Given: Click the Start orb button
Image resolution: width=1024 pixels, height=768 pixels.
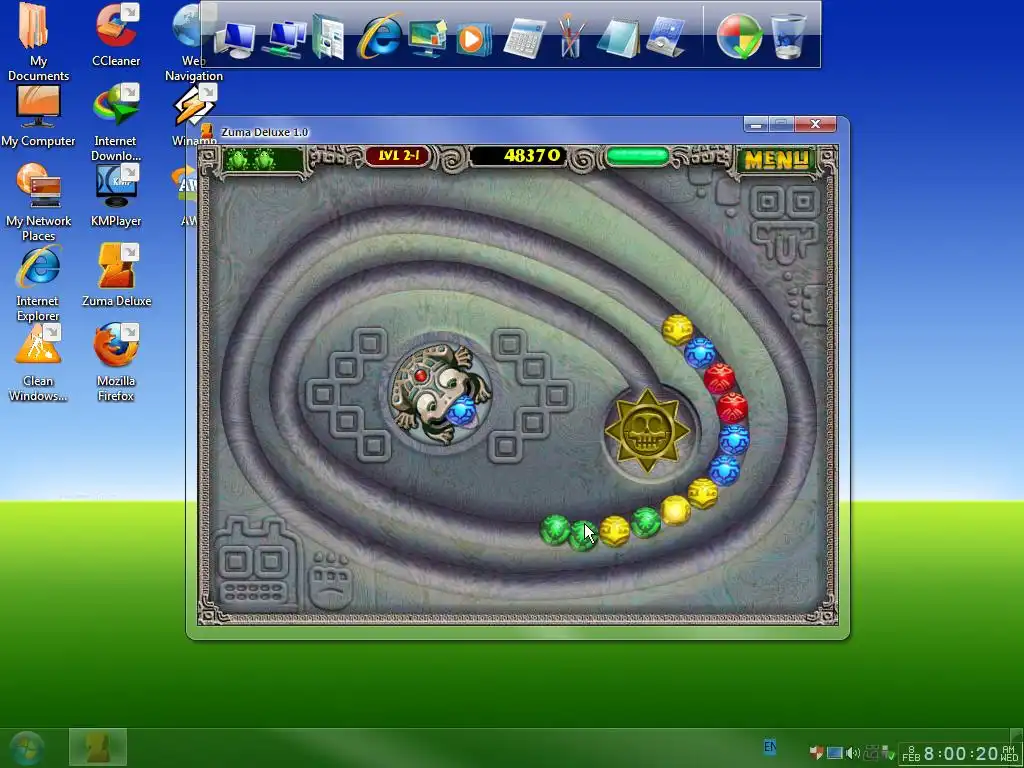Looking at the screenshot, I should coord(26,748).
